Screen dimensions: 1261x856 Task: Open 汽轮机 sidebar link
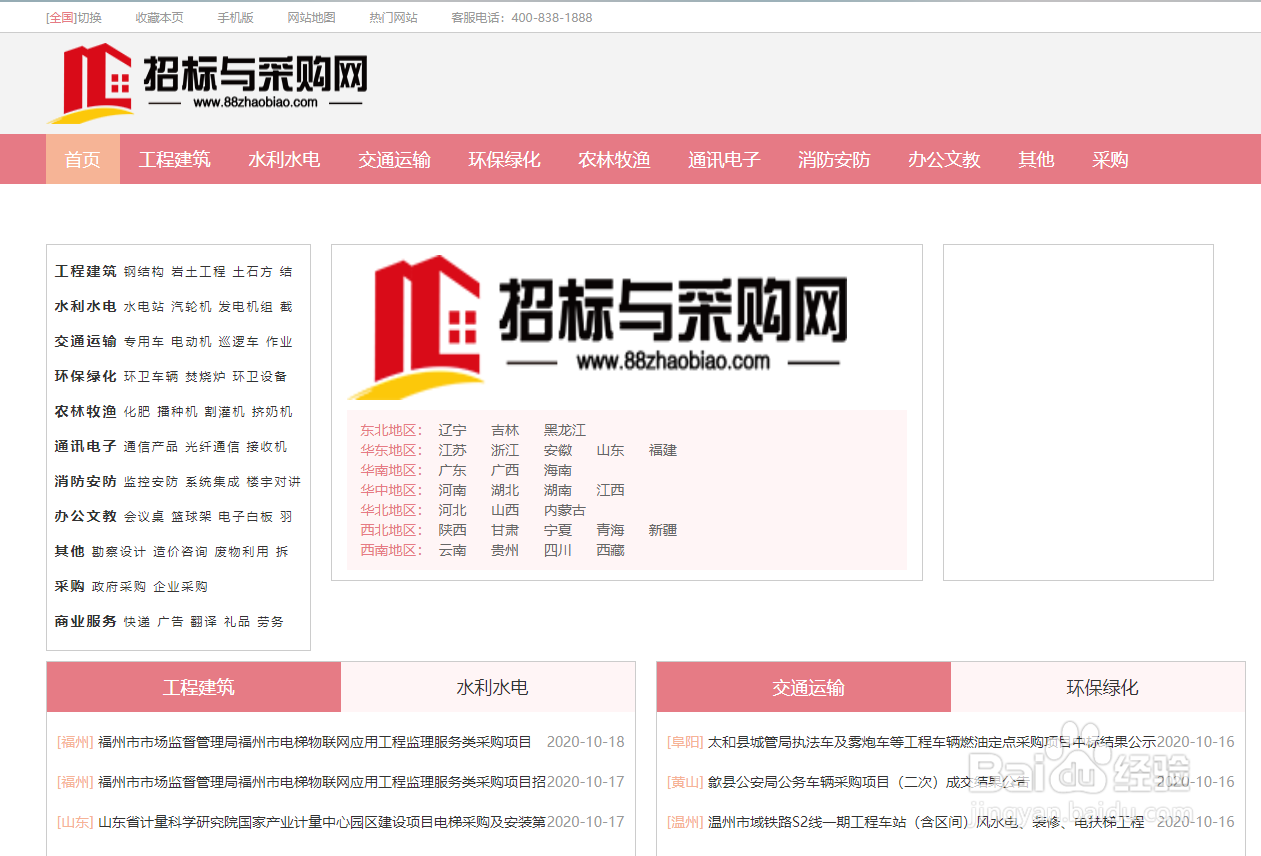191,307
